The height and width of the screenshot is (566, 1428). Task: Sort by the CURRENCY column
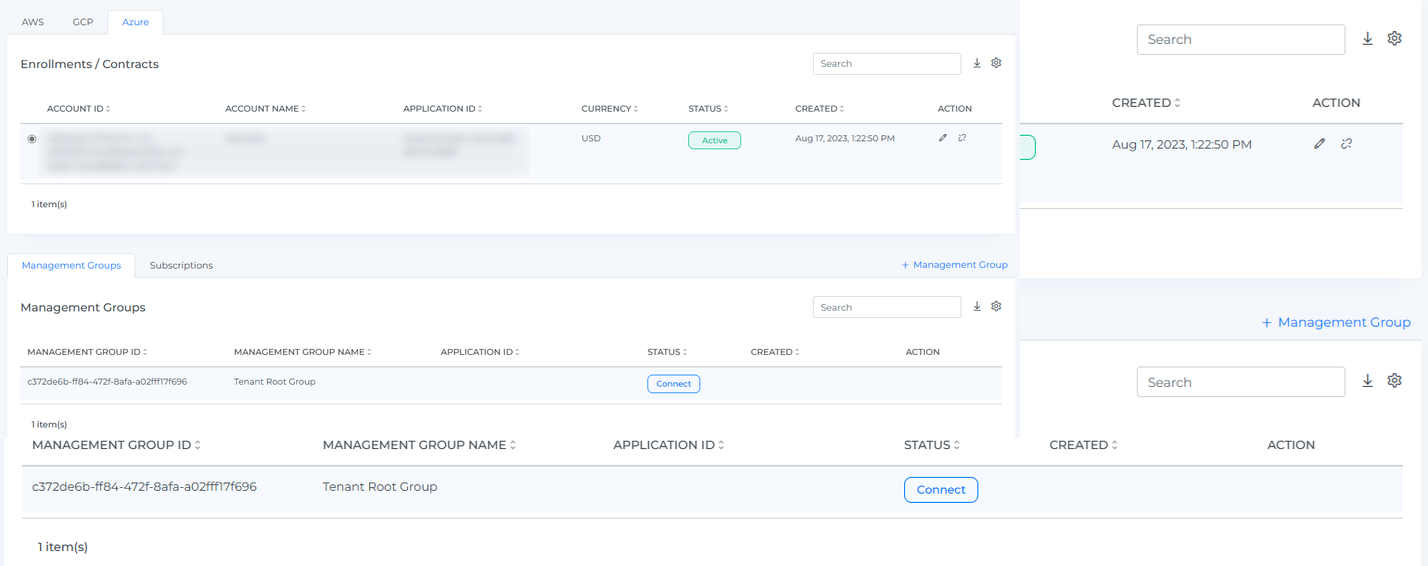tap(609, 108)
